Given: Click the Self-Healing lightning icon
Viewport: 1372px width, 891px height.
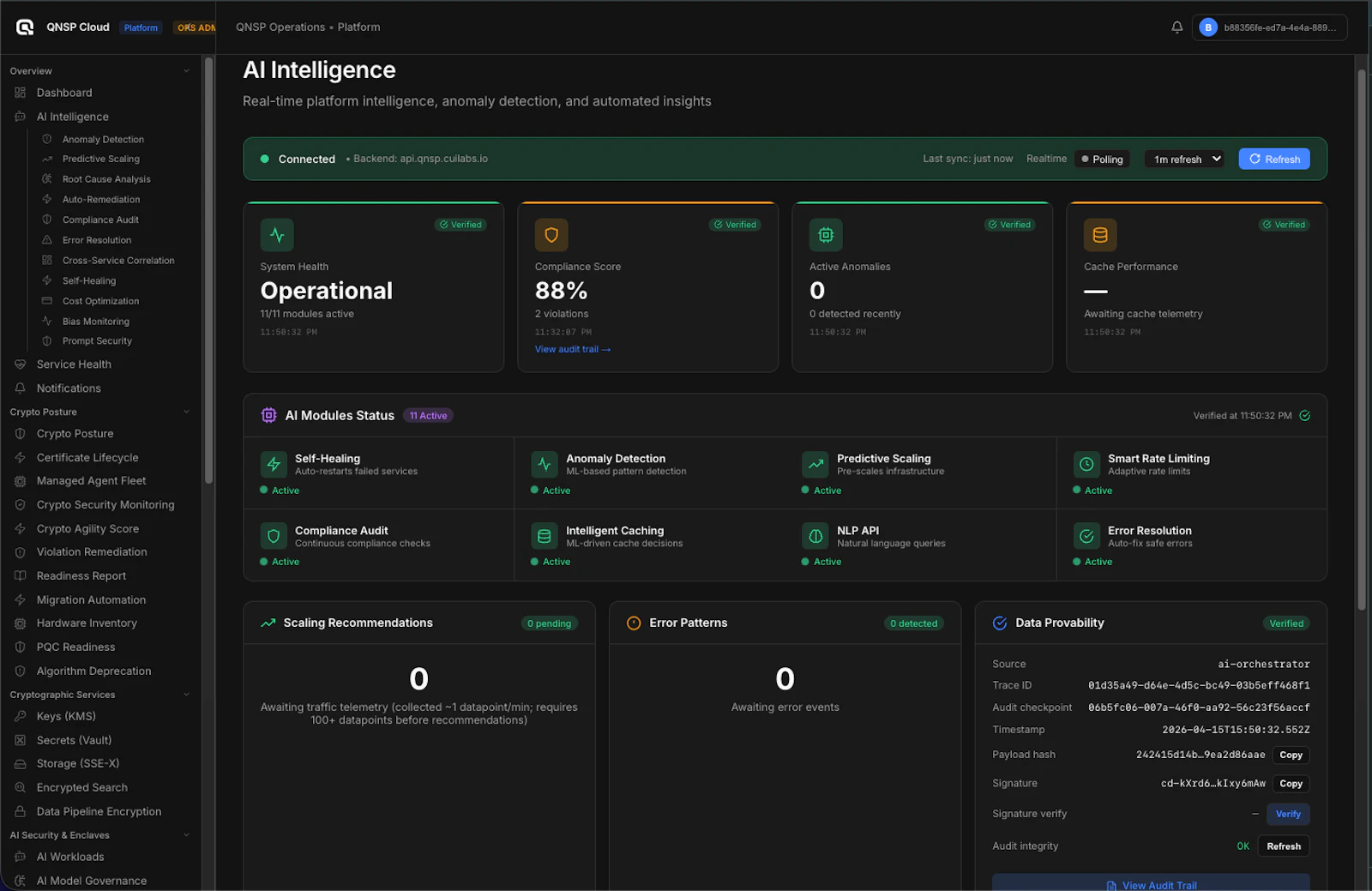Looking at the screenshot, I should (x=274, y=464).
